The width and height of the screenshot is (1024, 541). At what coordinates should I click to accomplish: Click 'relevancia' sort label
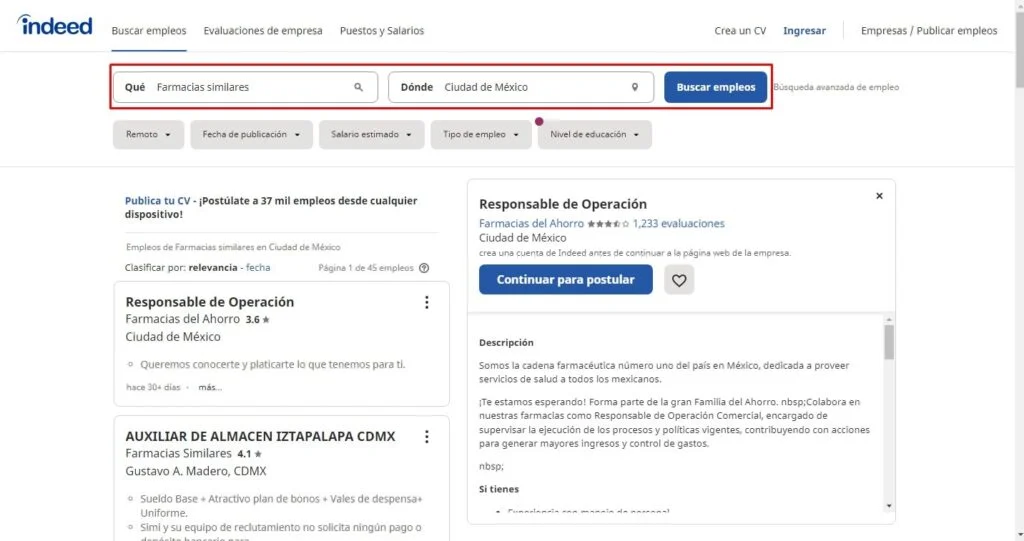tap(213, 268)
